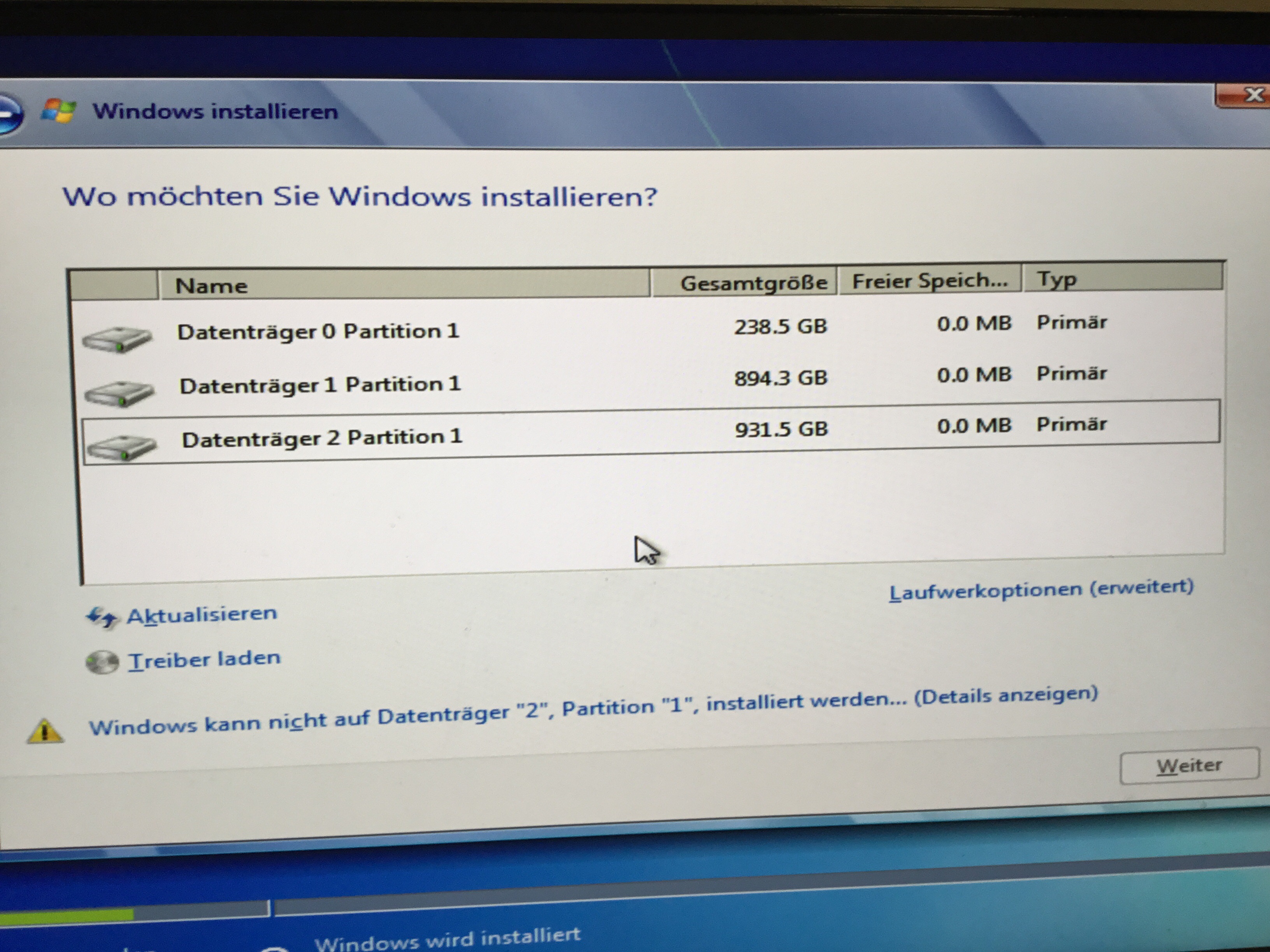Close the Windows installieren dialog

pos(1246,96)
